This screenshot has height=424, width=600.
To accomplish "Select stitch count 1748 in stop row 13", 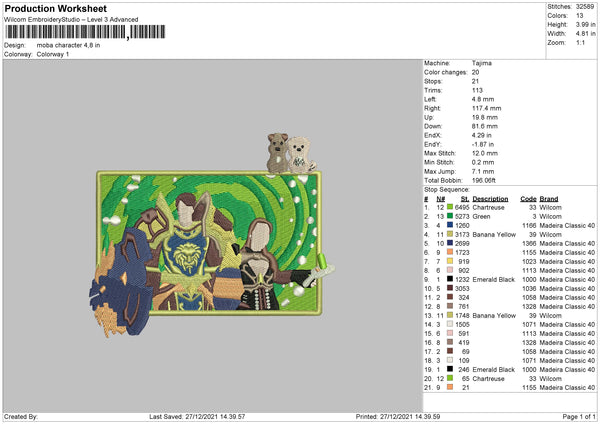I will tap(462, 316).
